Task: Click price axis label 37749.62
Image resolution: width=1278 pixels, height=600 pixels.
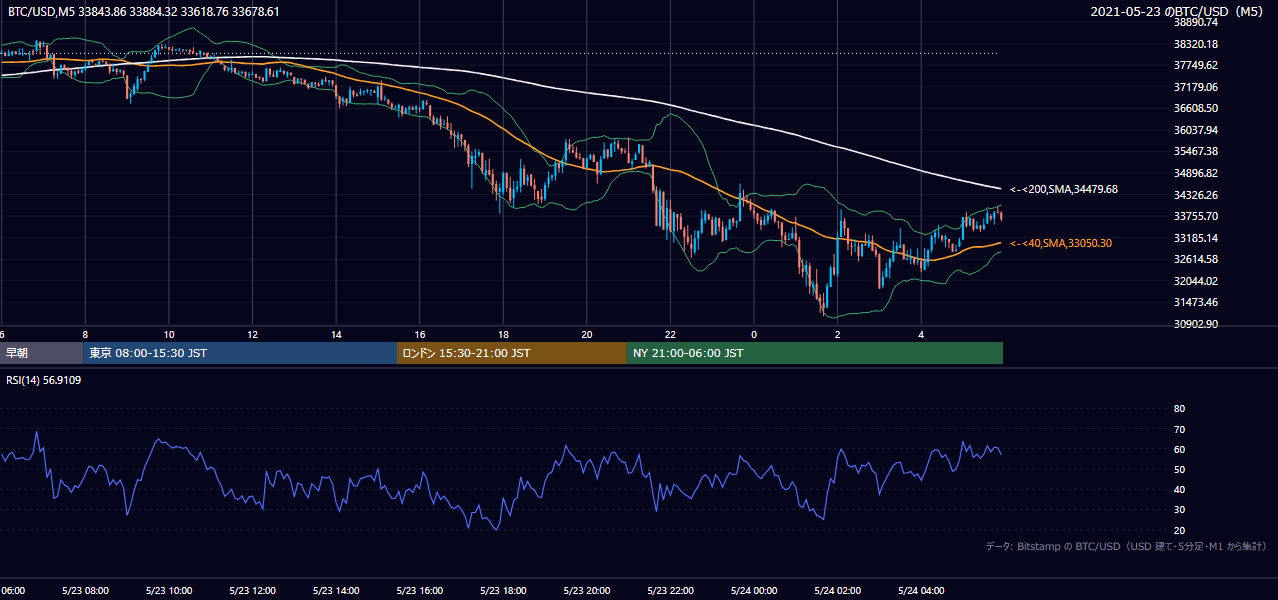Action: 1195,65
